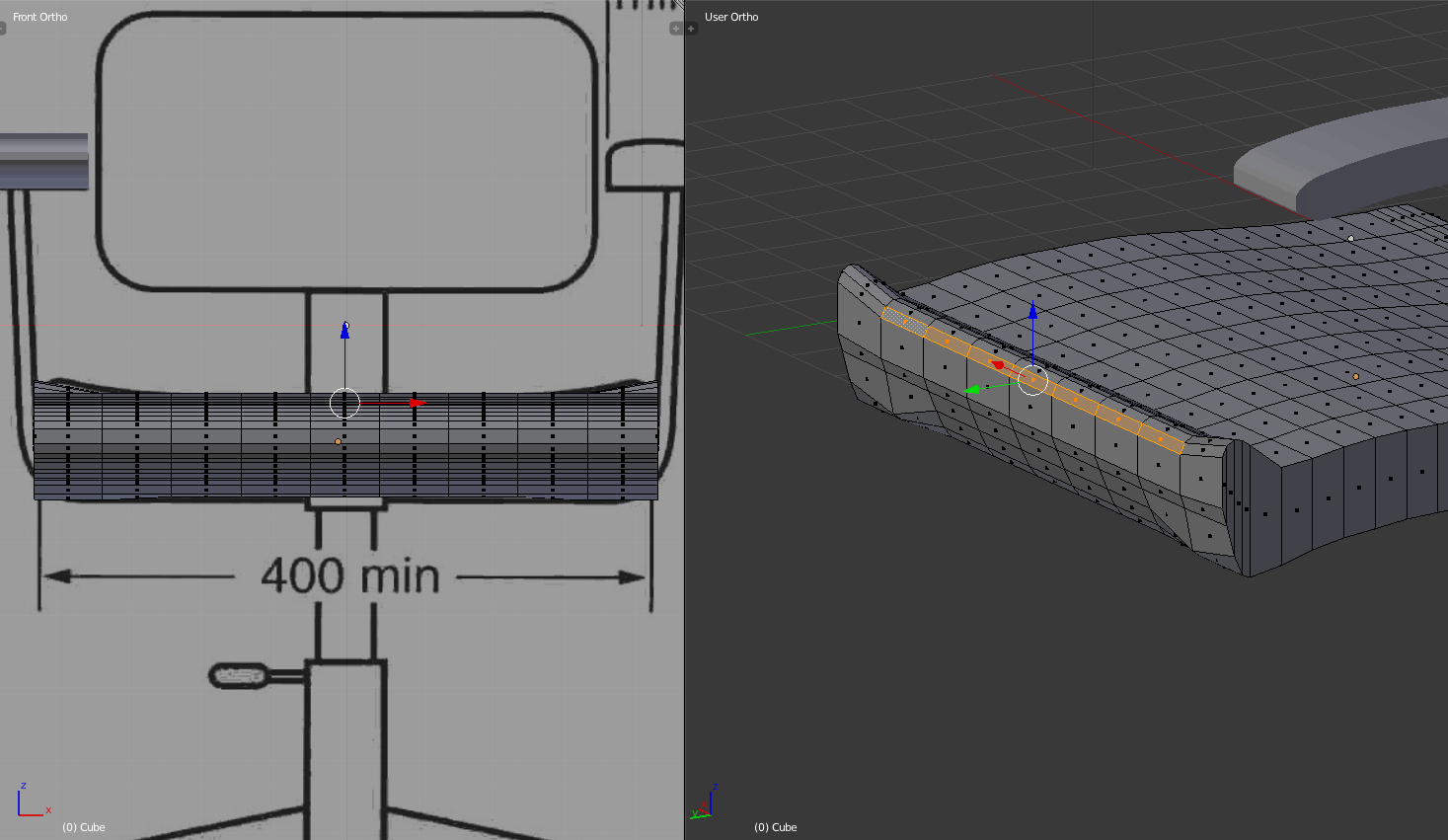The image size is (1448, 840).
Task: Click the axis orientation indicator in Front Ortho
Action: coord(34,801)
